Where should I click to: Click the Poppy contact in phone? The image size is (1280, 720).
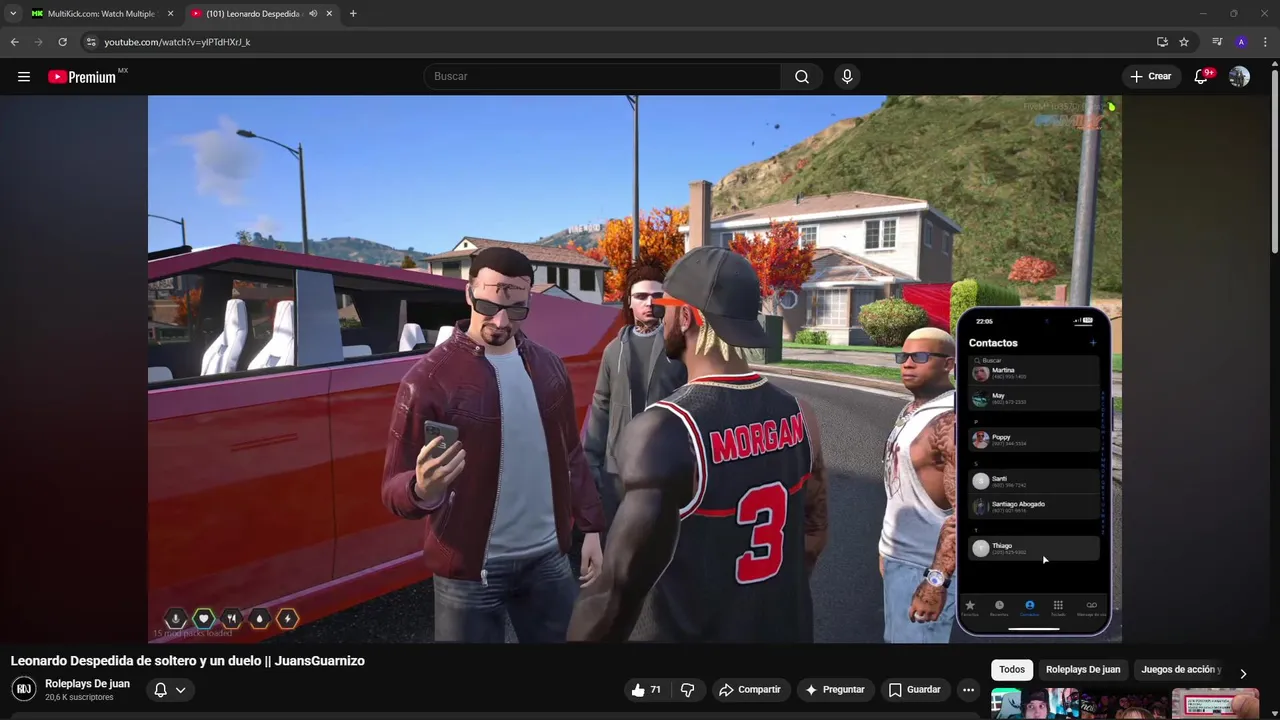pyautogui.click(x=1033, y=439)
